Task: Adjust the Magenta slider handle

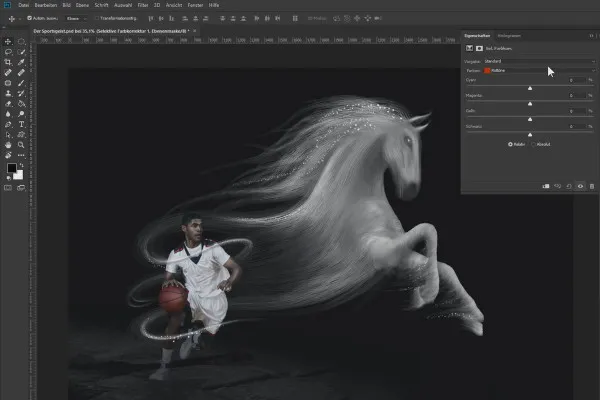Action: coord(530,103)
